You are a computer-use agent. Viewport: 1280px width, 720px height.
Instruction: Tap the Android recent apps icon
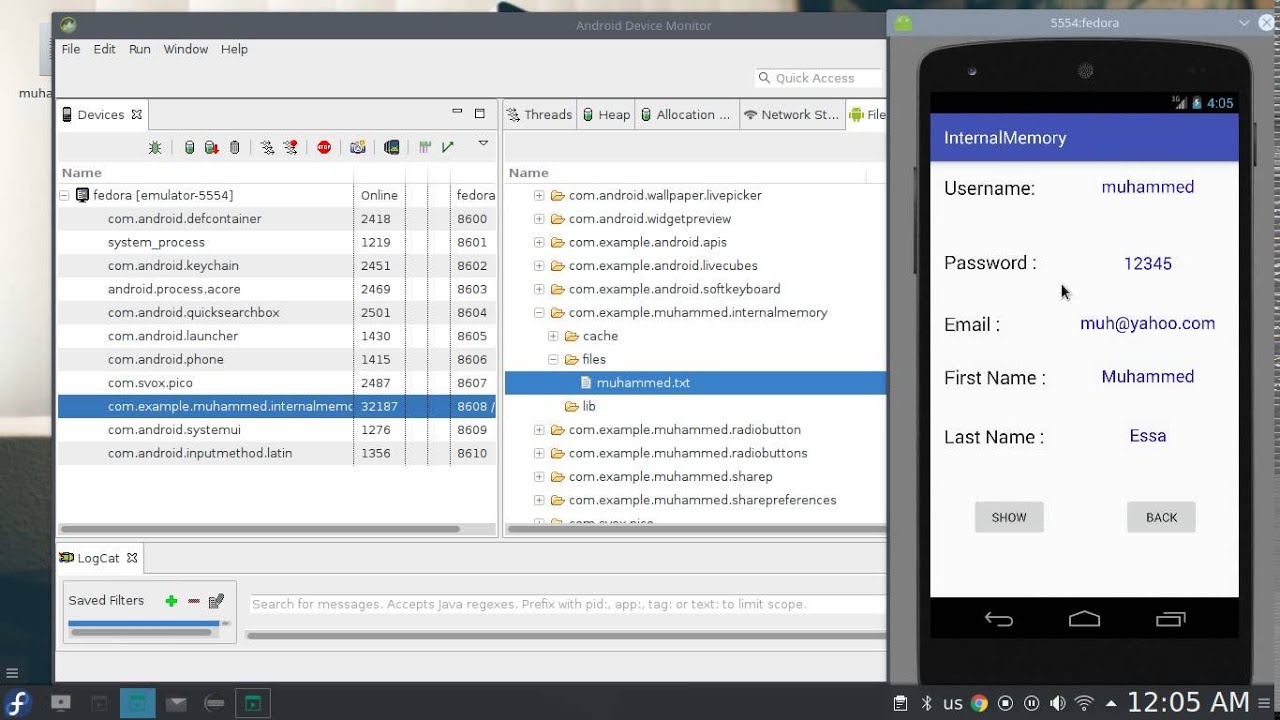point(1170,619)
